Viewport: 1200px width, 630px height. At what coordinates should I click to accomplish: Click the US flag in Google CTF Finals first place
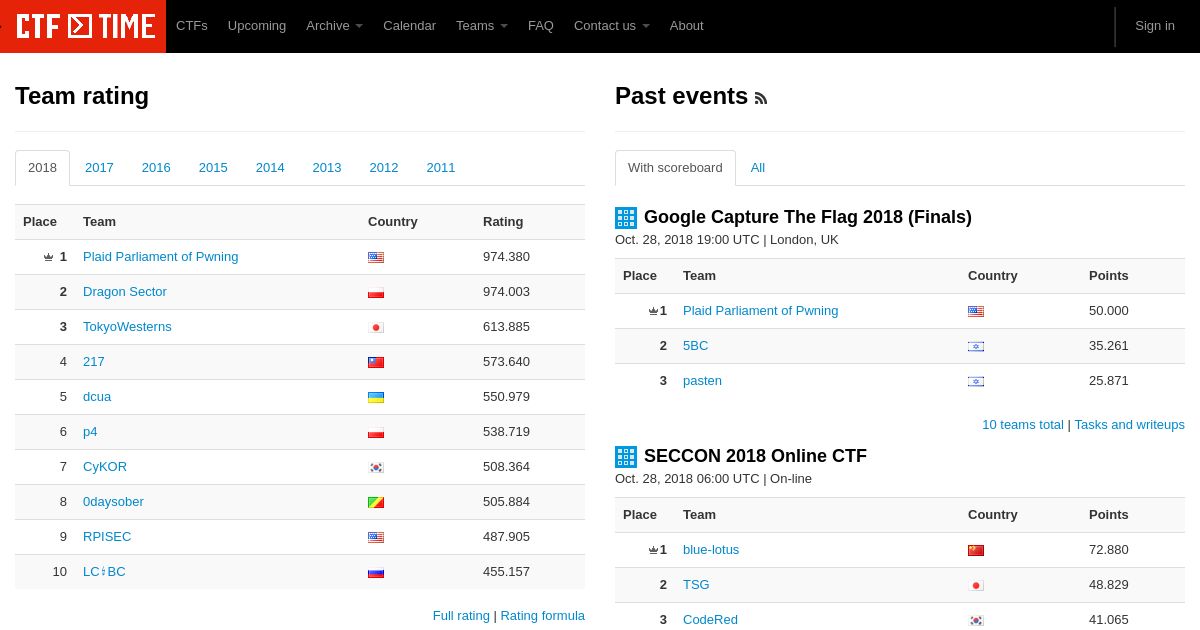point(976,311)
